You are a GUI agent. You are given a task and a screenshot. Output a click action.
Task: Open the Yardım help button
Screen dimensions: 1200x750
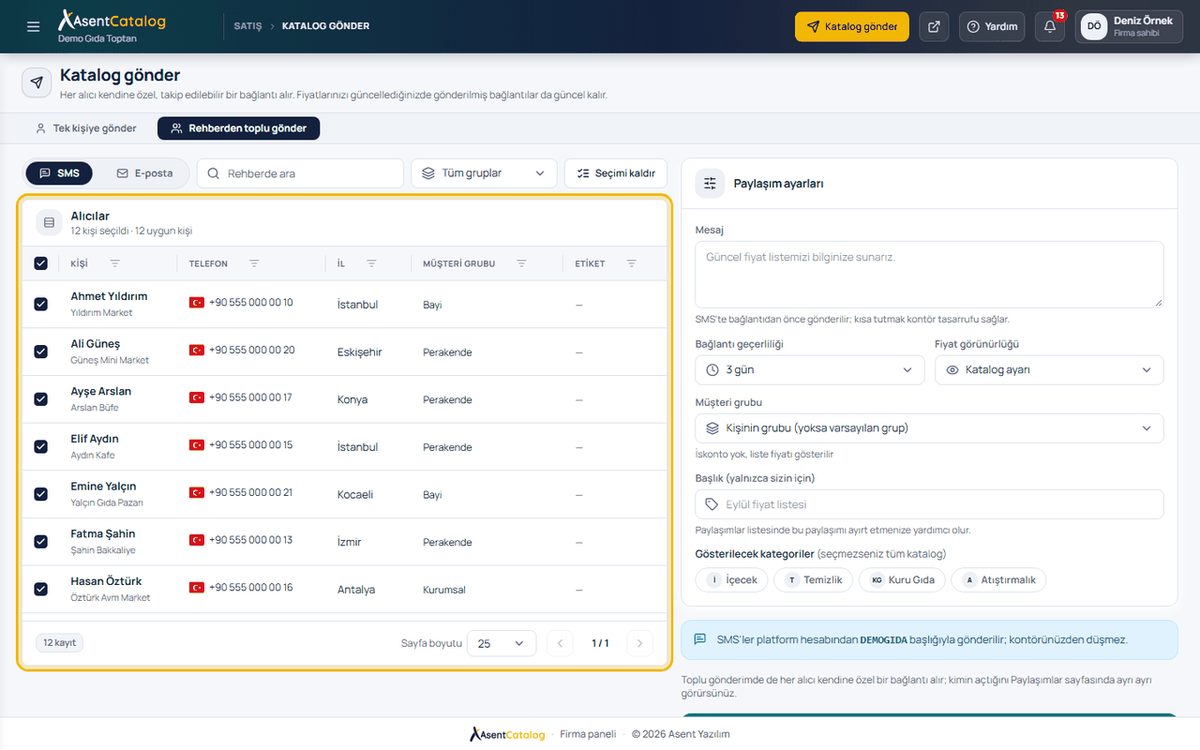[993, 27]
